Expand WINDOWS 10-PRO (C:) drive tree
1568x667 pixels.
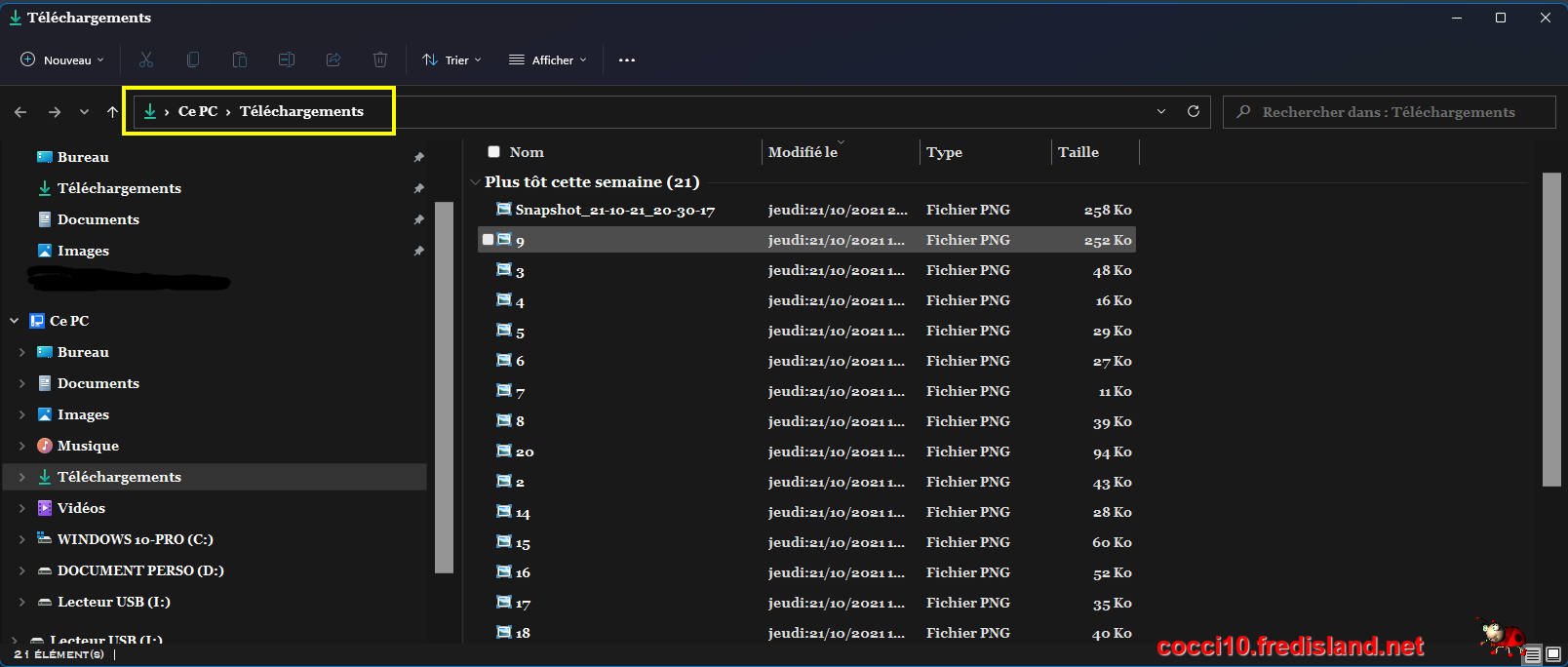coord(22,539)
